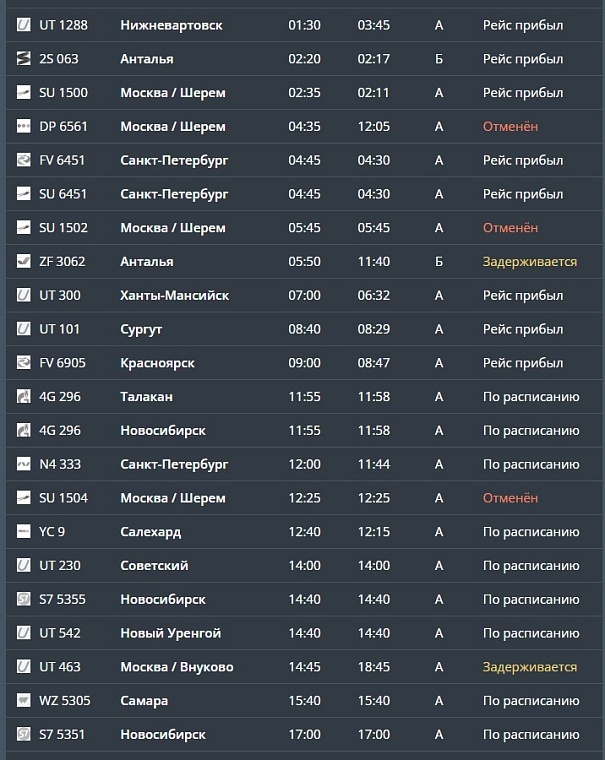
Task: Click the UTair logo beside UT 542
Action: click(23, 633)
